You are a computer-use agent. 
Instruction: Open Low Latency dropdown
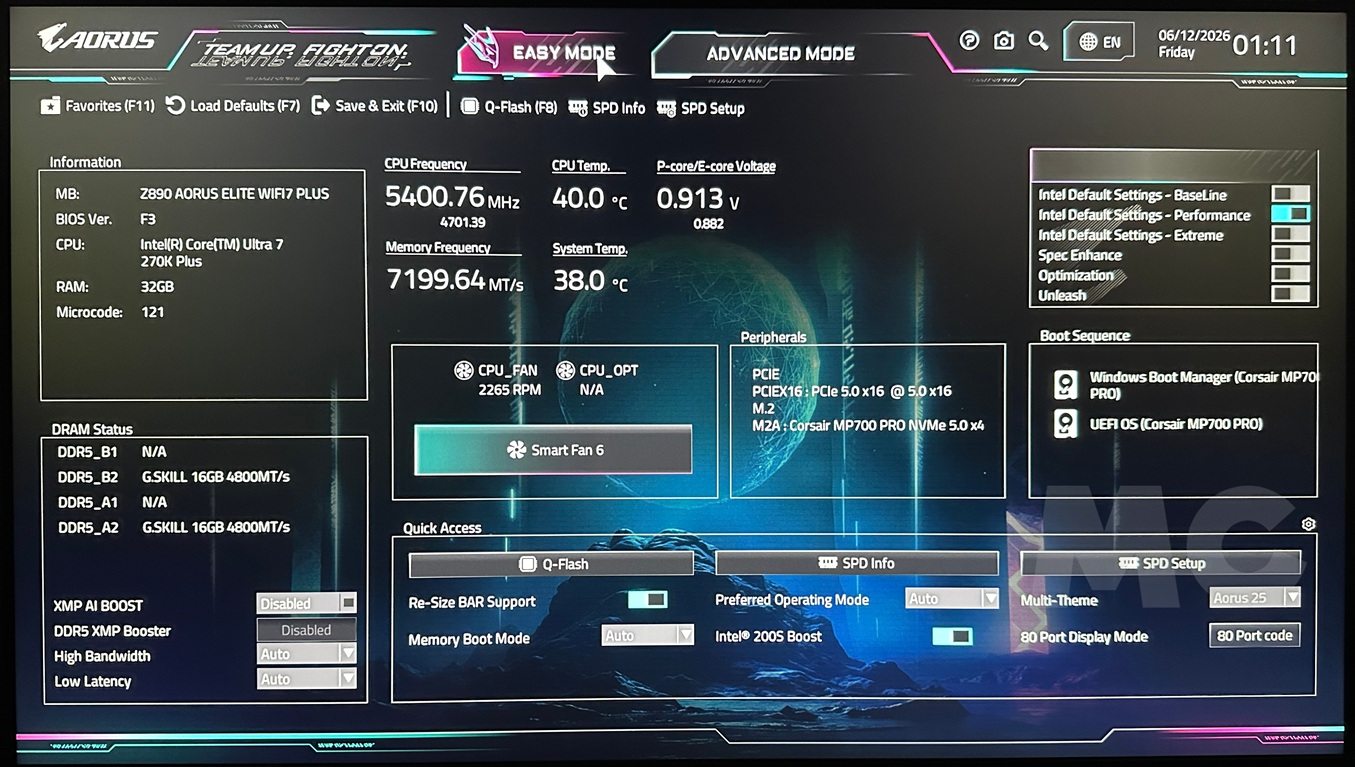point(306,679)
